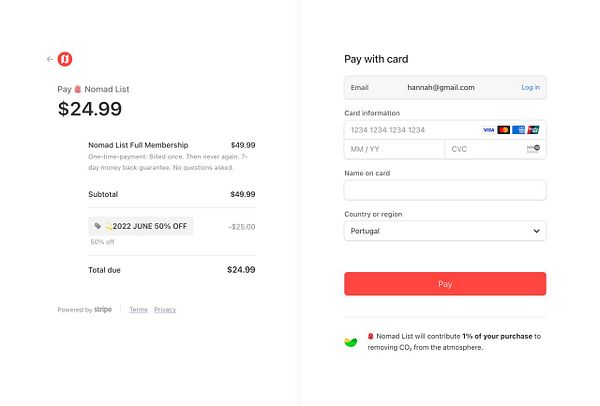
Task: Select the Name on card field
Action: (445, 190)
